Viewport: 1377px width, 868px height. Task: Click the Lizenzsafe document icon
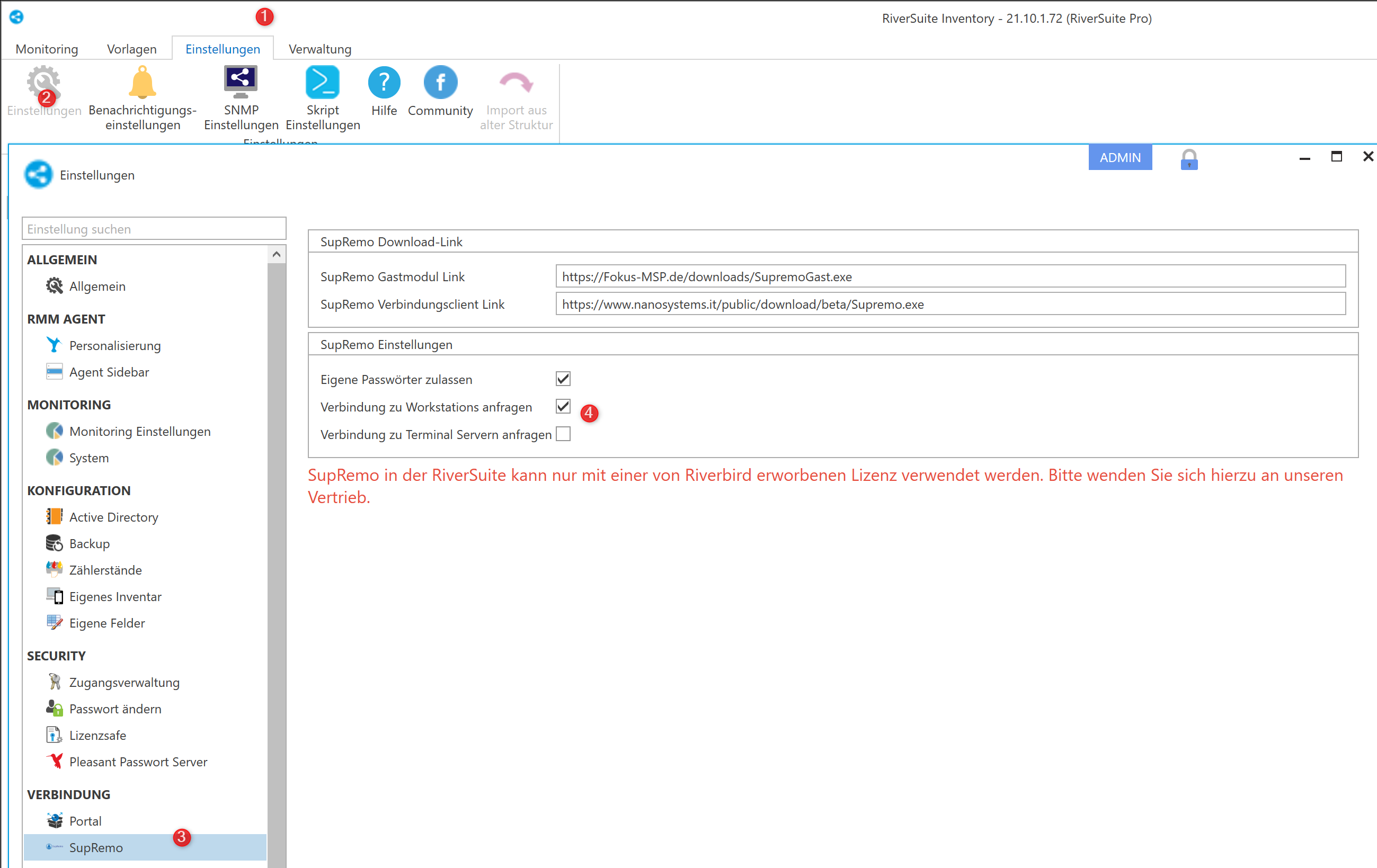[x=54, y=735]
